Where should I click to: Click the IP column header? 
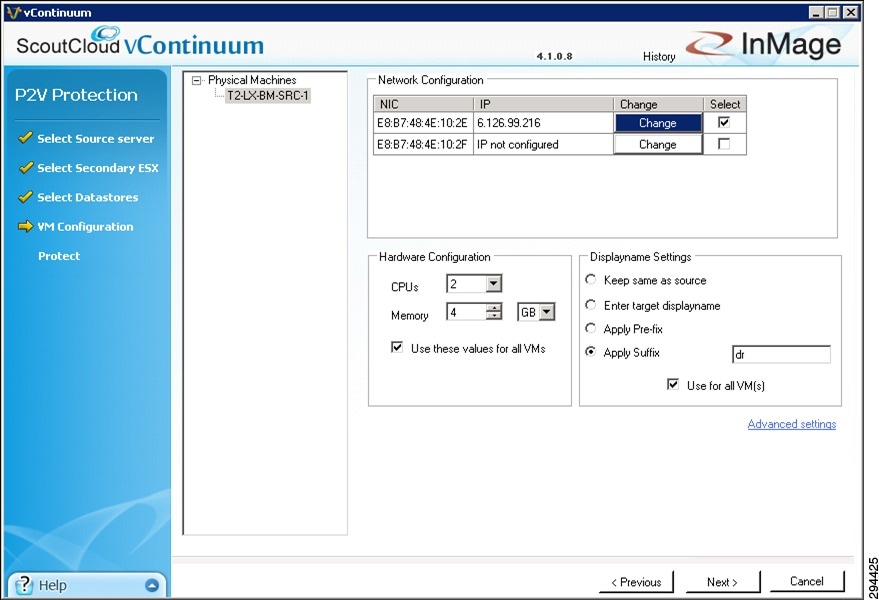coord(544,104)
